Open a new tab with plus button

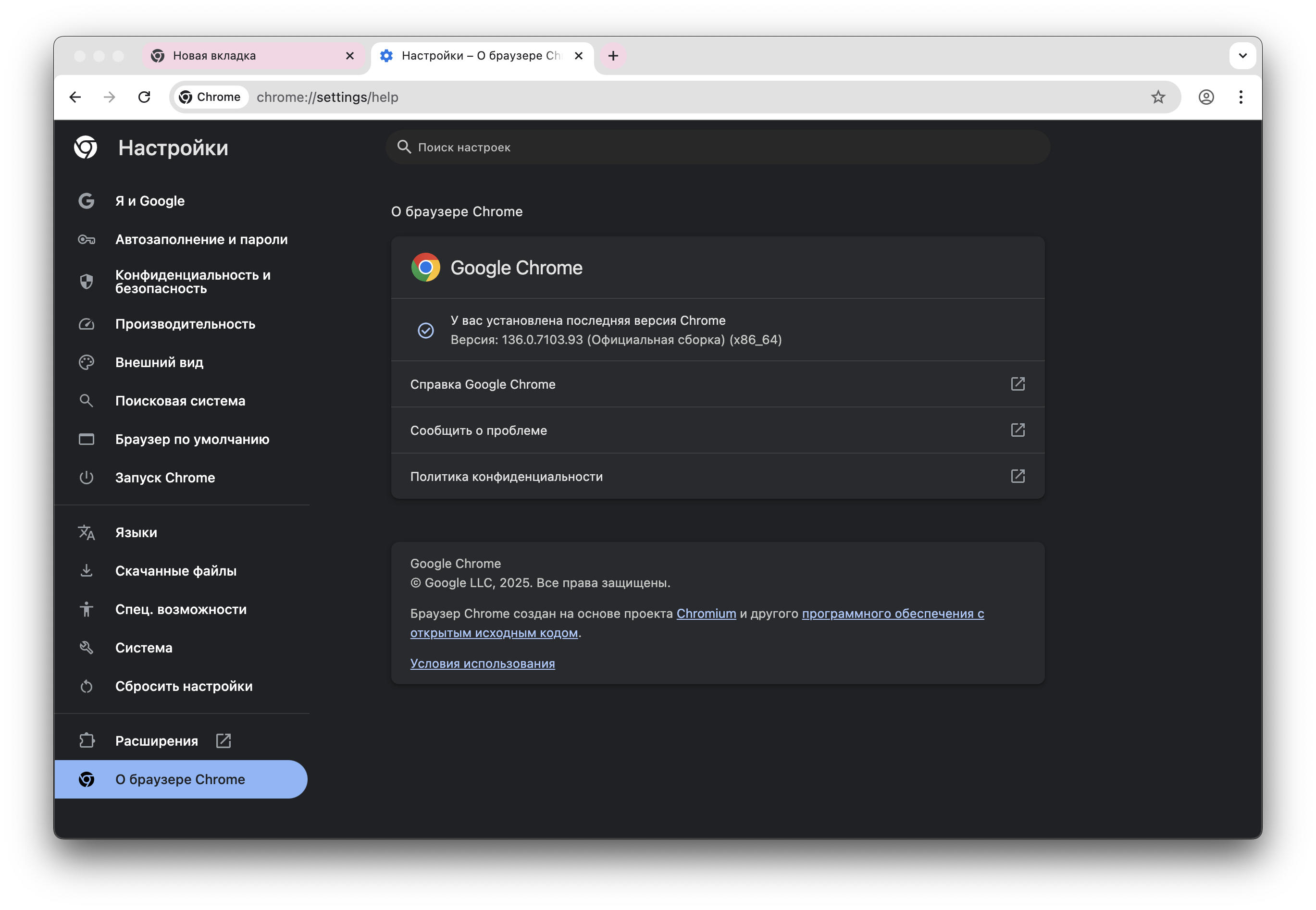[x=613, y=55]
